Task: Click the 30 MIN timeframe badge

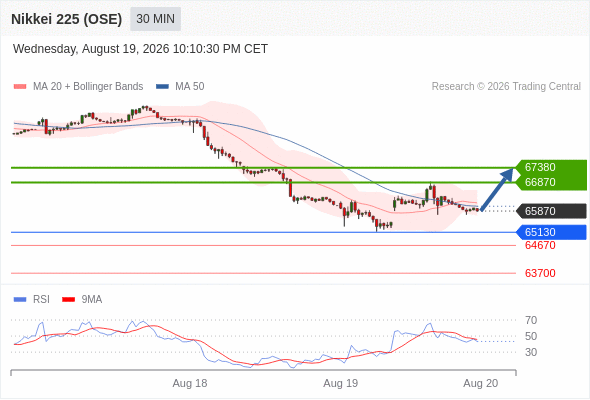Action: pyautogui.click(x=155, y=19)
